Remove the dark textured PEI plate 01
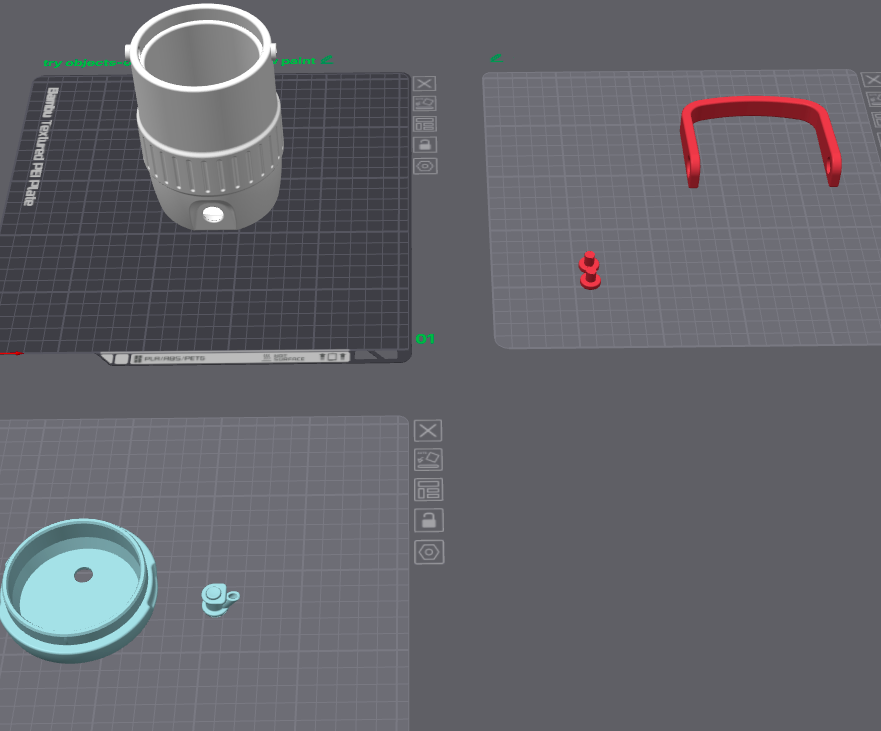The width and height of the screenshot is (881, 731). [x=424, y=84]
